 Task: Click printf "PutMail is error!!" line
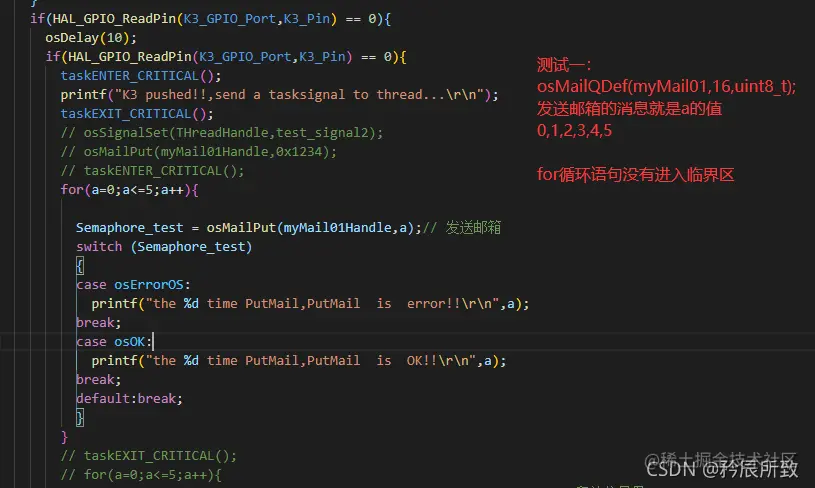[310, 304]
